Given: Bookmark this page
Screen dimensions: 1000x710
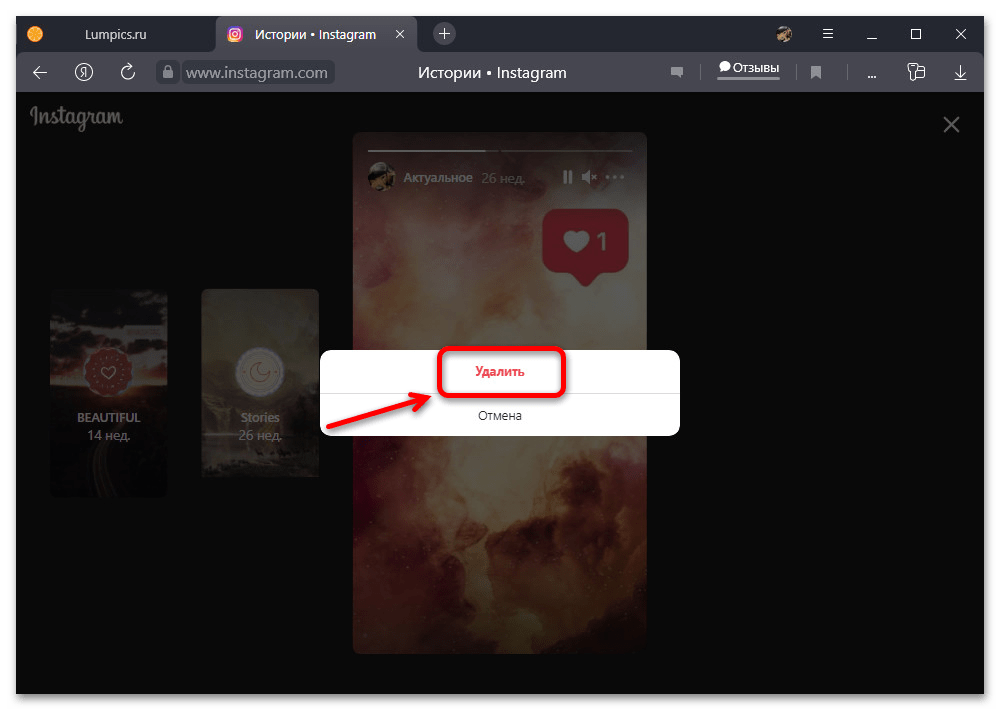Looking at the screenshot, I should [816, 72].
